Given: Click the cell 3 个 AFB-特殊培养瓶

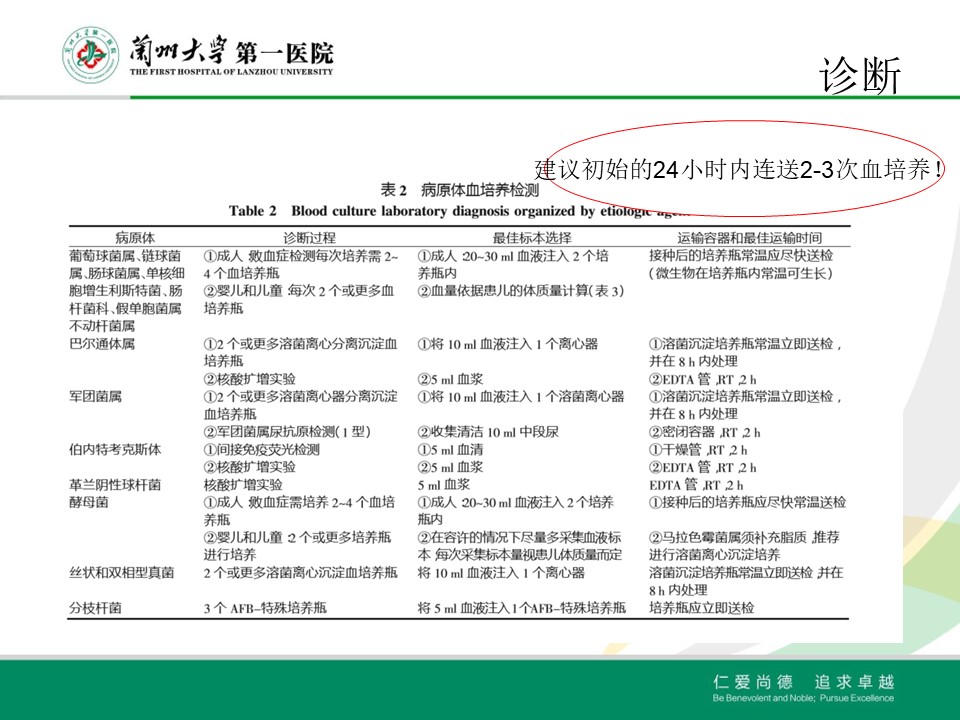Looking at the screenshot, I should point(265,608).
